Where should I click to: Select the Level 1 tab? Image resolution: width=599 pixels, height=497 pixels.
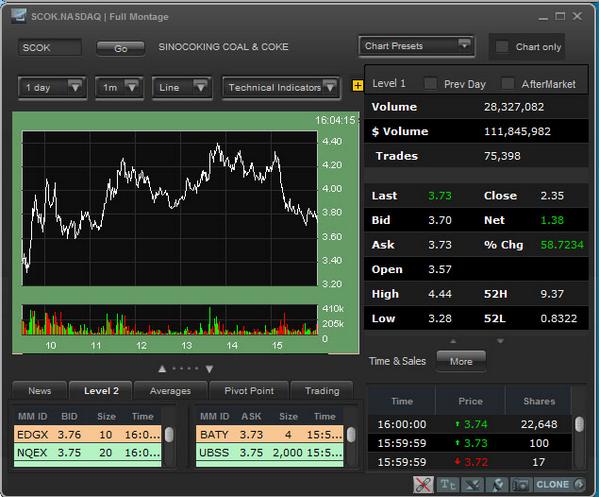[389, 83]
